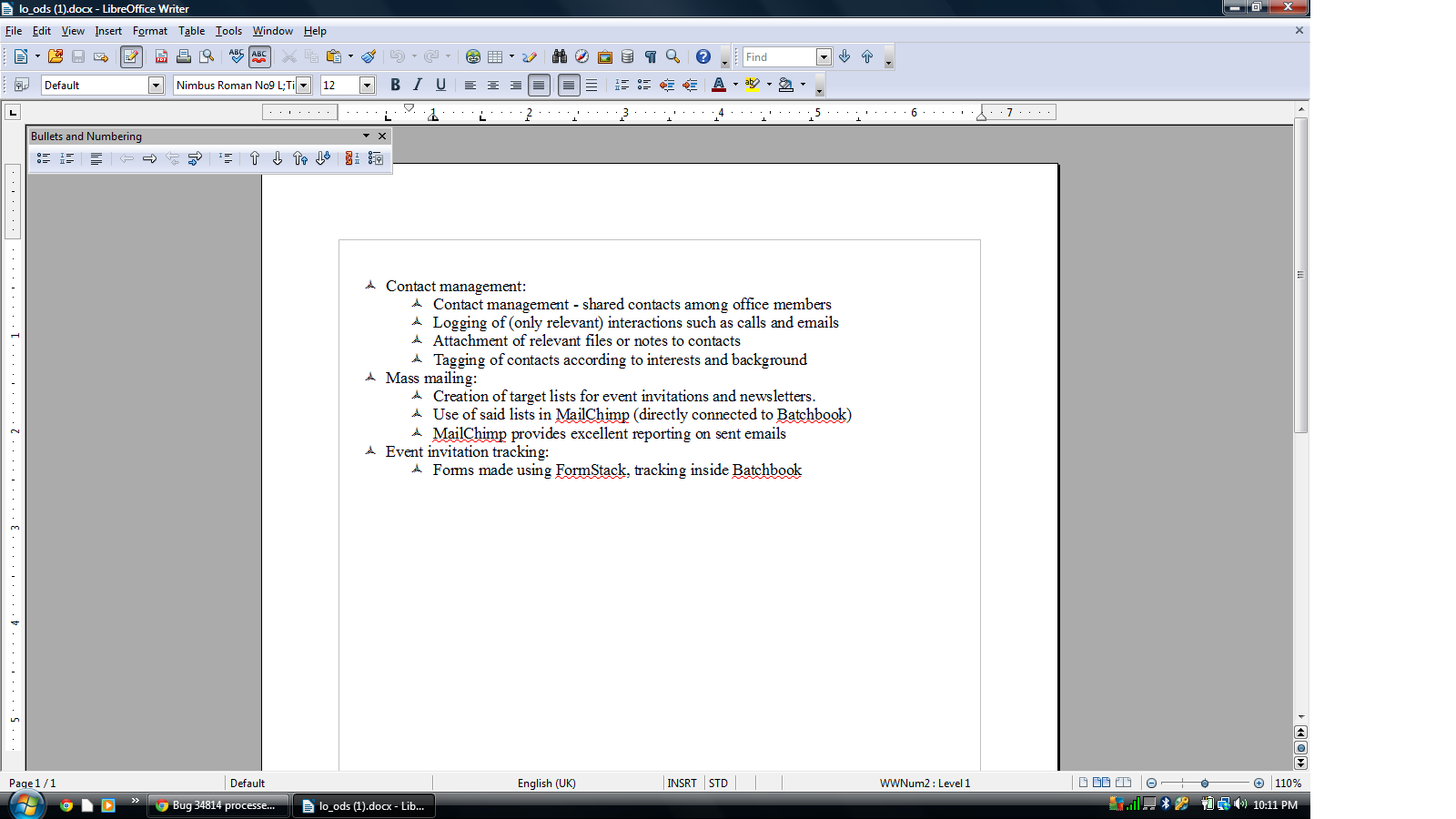
Task: Expand the paragraph style Default dropdown
Action: coord(156,85)
